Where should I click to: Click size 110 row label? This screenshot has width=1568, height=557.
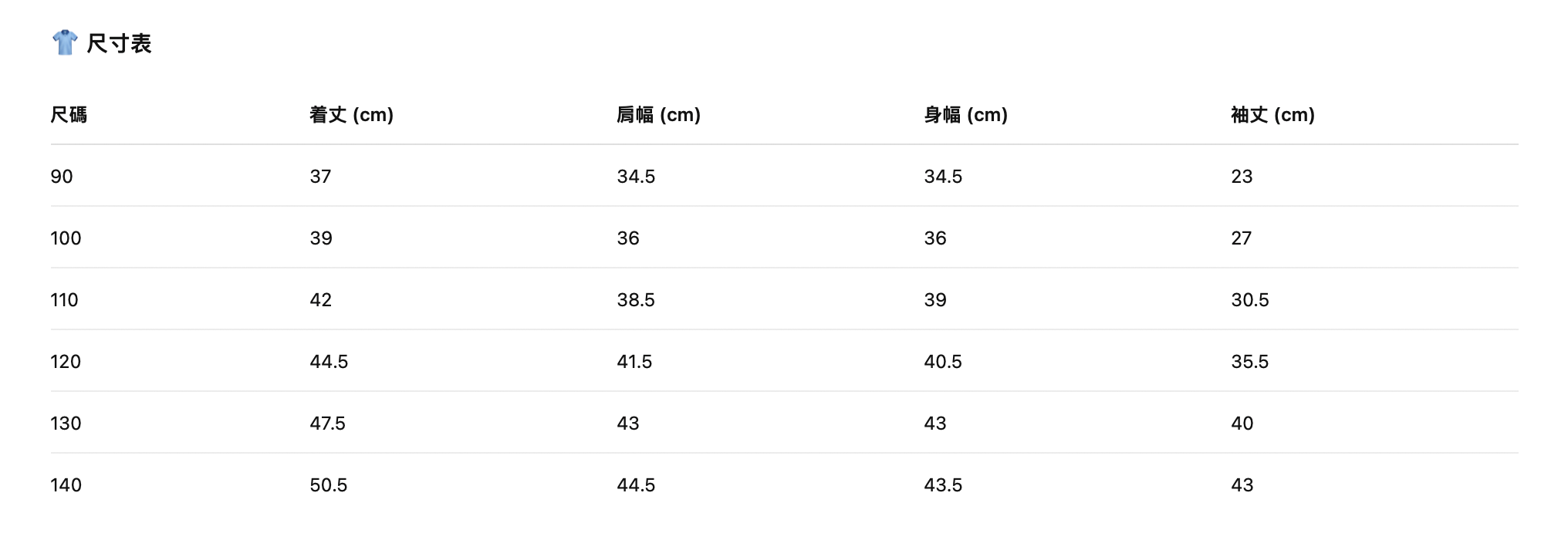point(65,300)
